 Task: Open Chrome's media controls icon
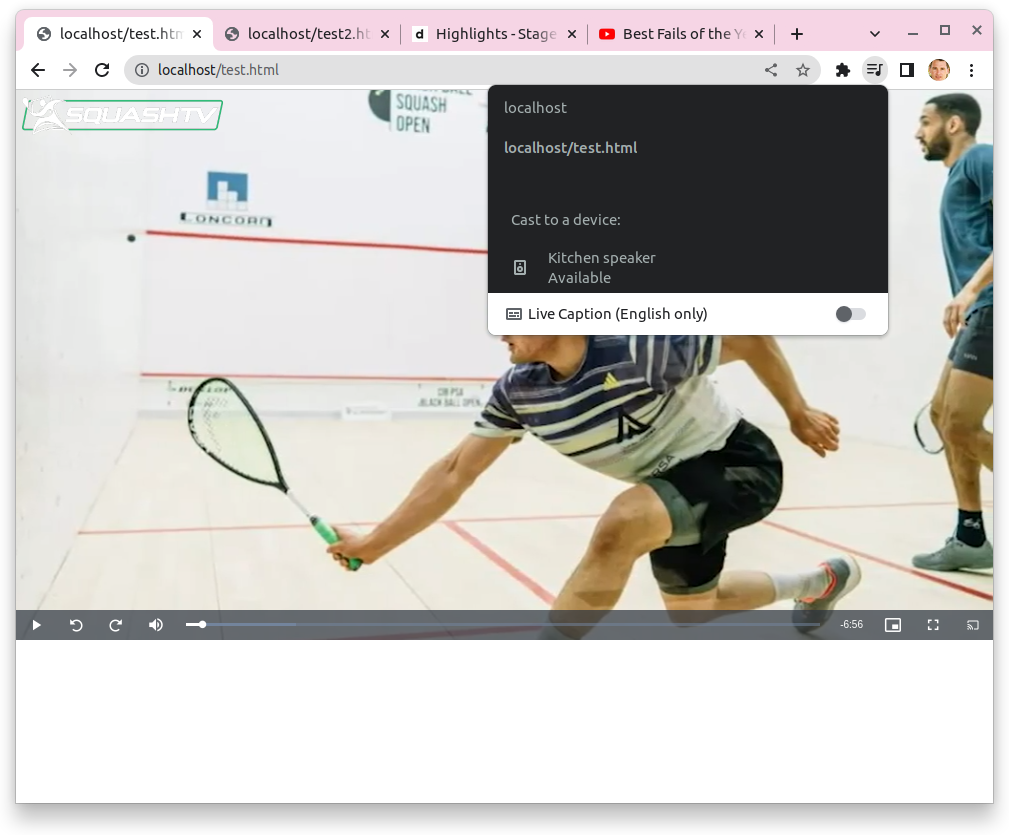(x=875, y=70)
